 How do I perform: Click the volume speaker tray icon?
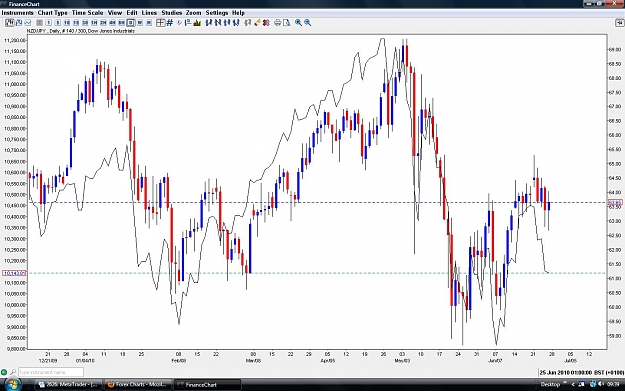[x=601, y=384]
